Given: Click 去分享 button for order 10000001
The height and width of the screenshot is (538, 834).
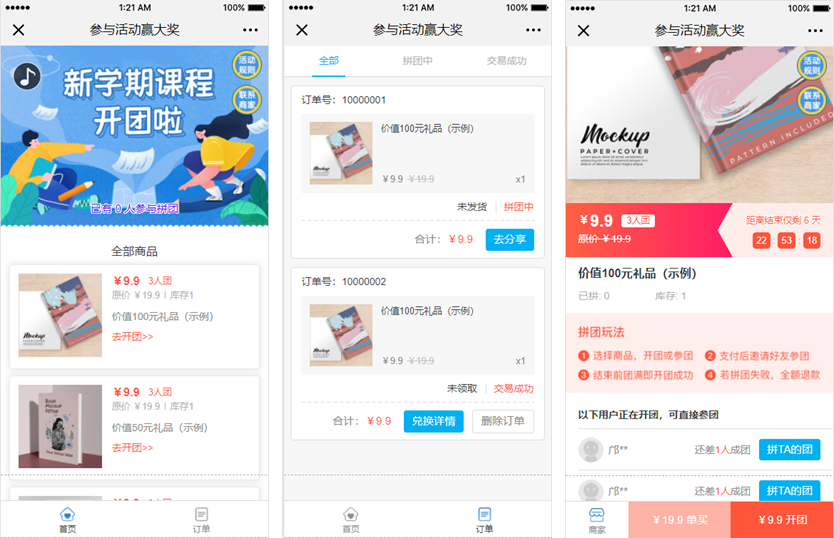Looking at the screenshot, I should coord(510,239).
